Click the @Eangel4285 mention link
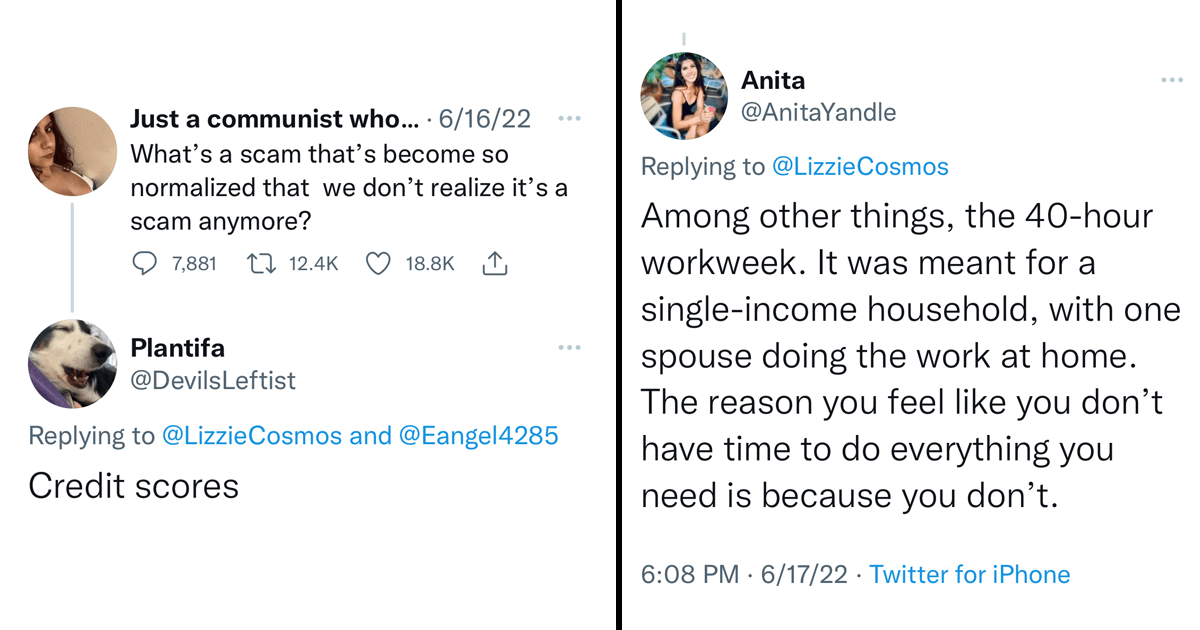This screenshot has width=1200, height=630. coord(478,435)
